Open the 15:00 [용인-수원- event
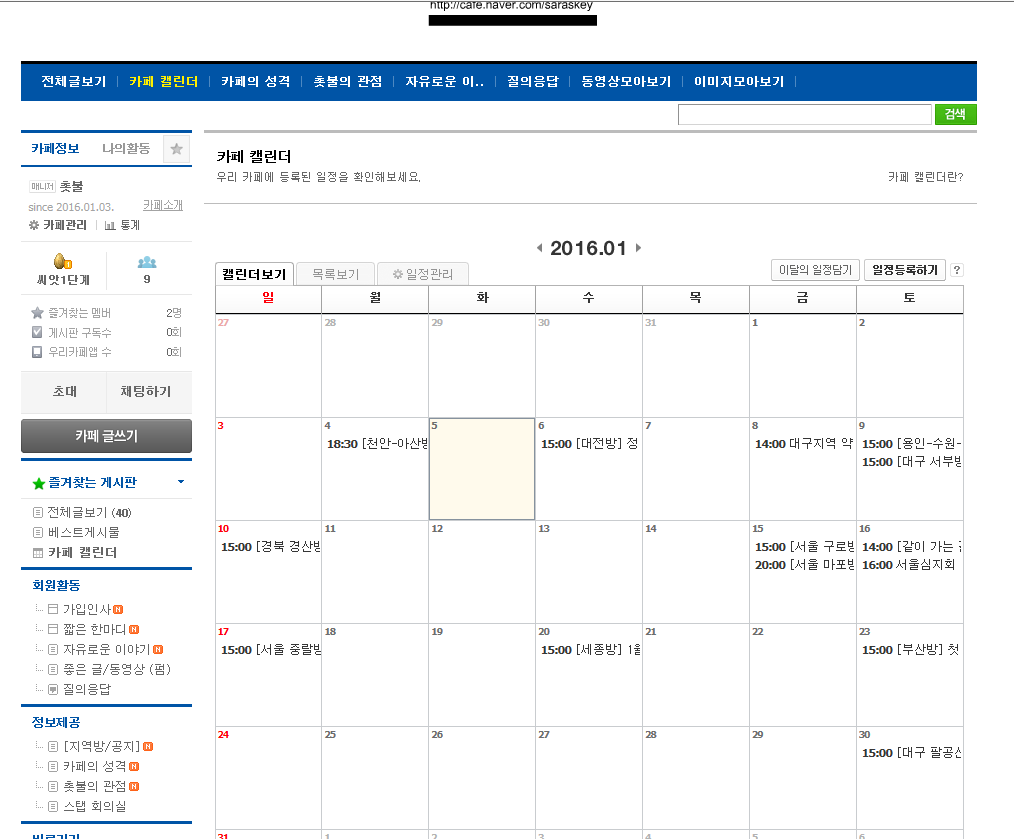This screenshot has height=839, width=1014. click(911, 444)
